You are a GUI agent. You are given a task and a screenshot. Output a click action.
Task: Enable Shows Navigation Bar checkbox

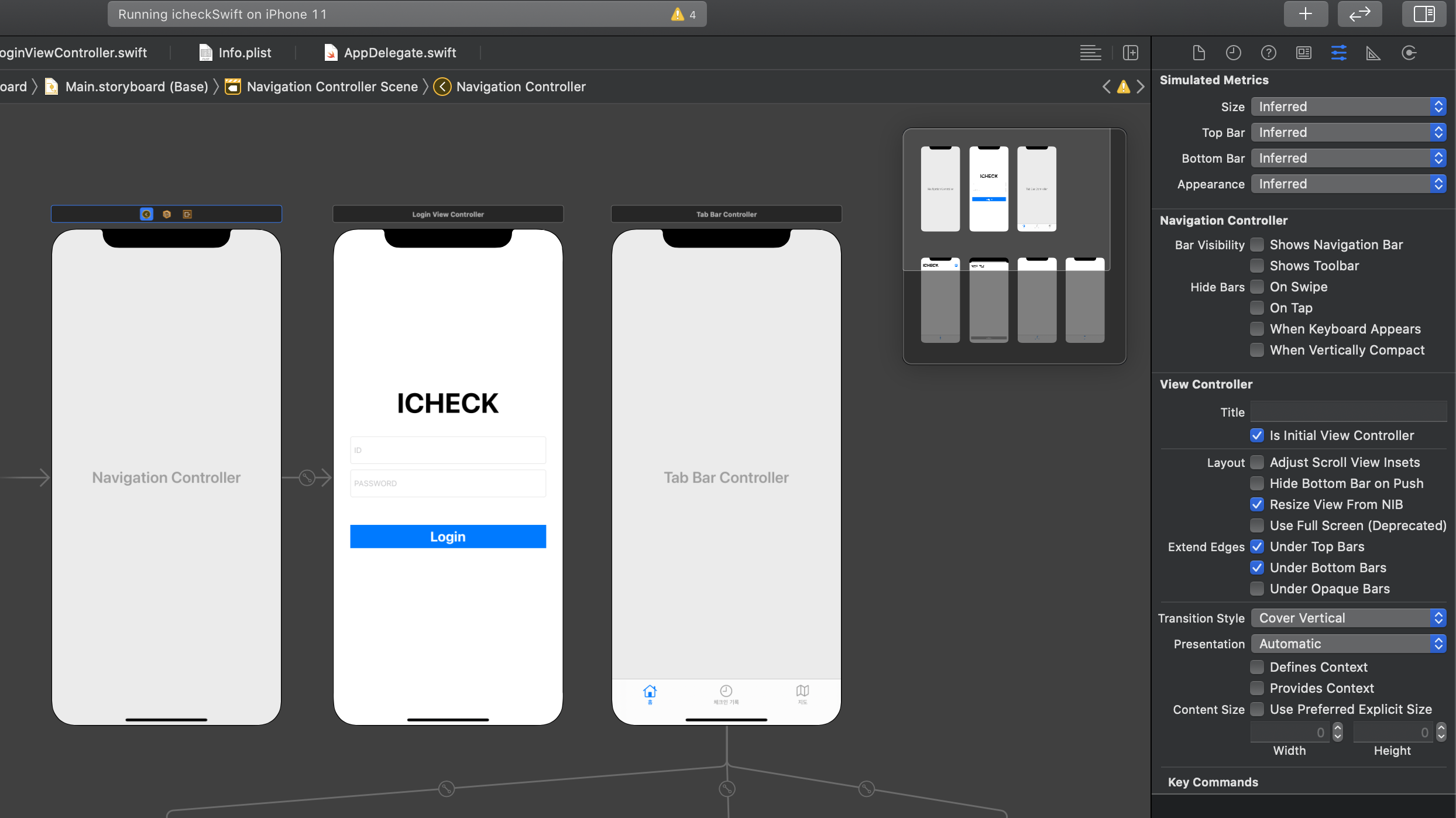pos(1256,245)
